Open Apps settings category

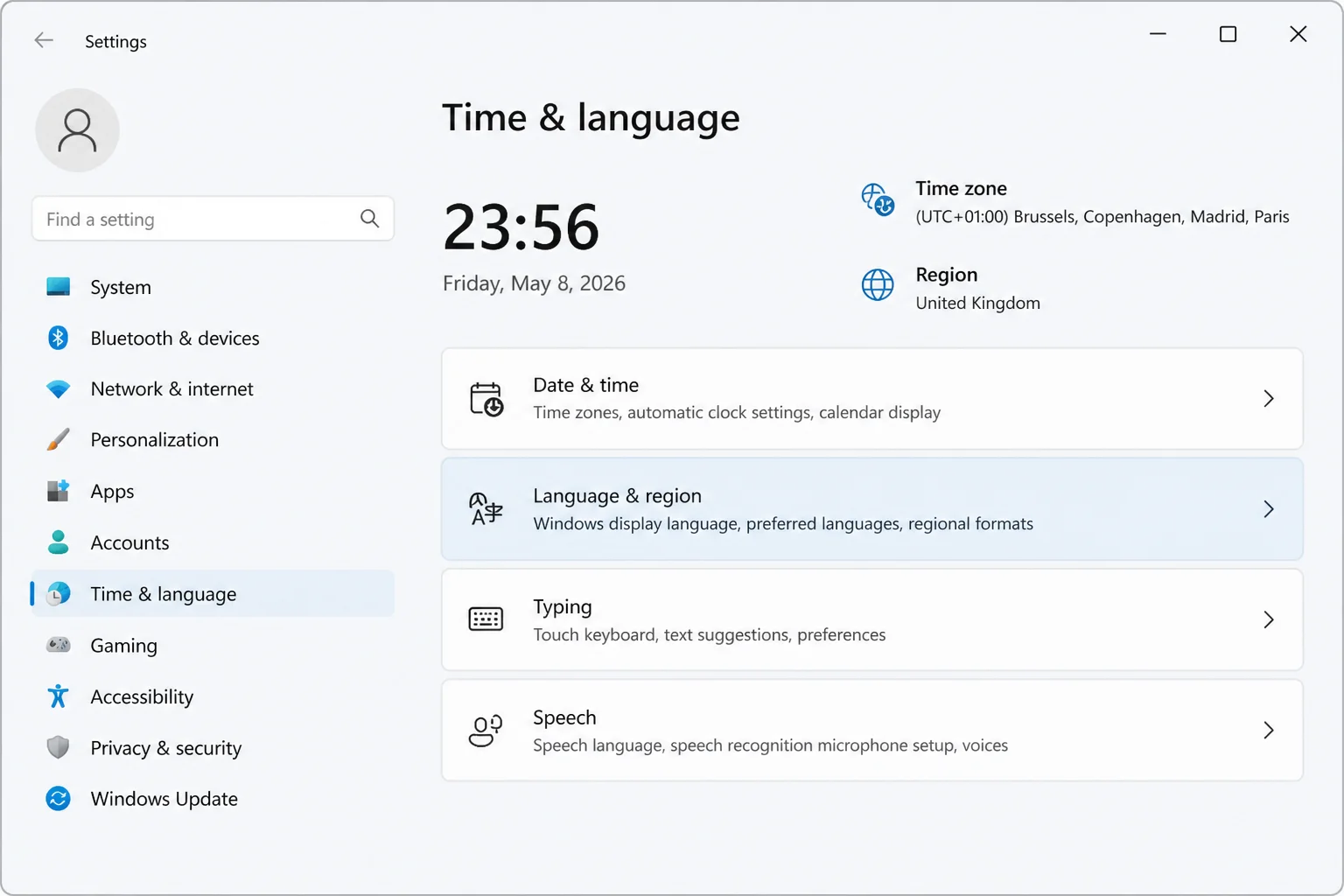click(x=213, y=491)
